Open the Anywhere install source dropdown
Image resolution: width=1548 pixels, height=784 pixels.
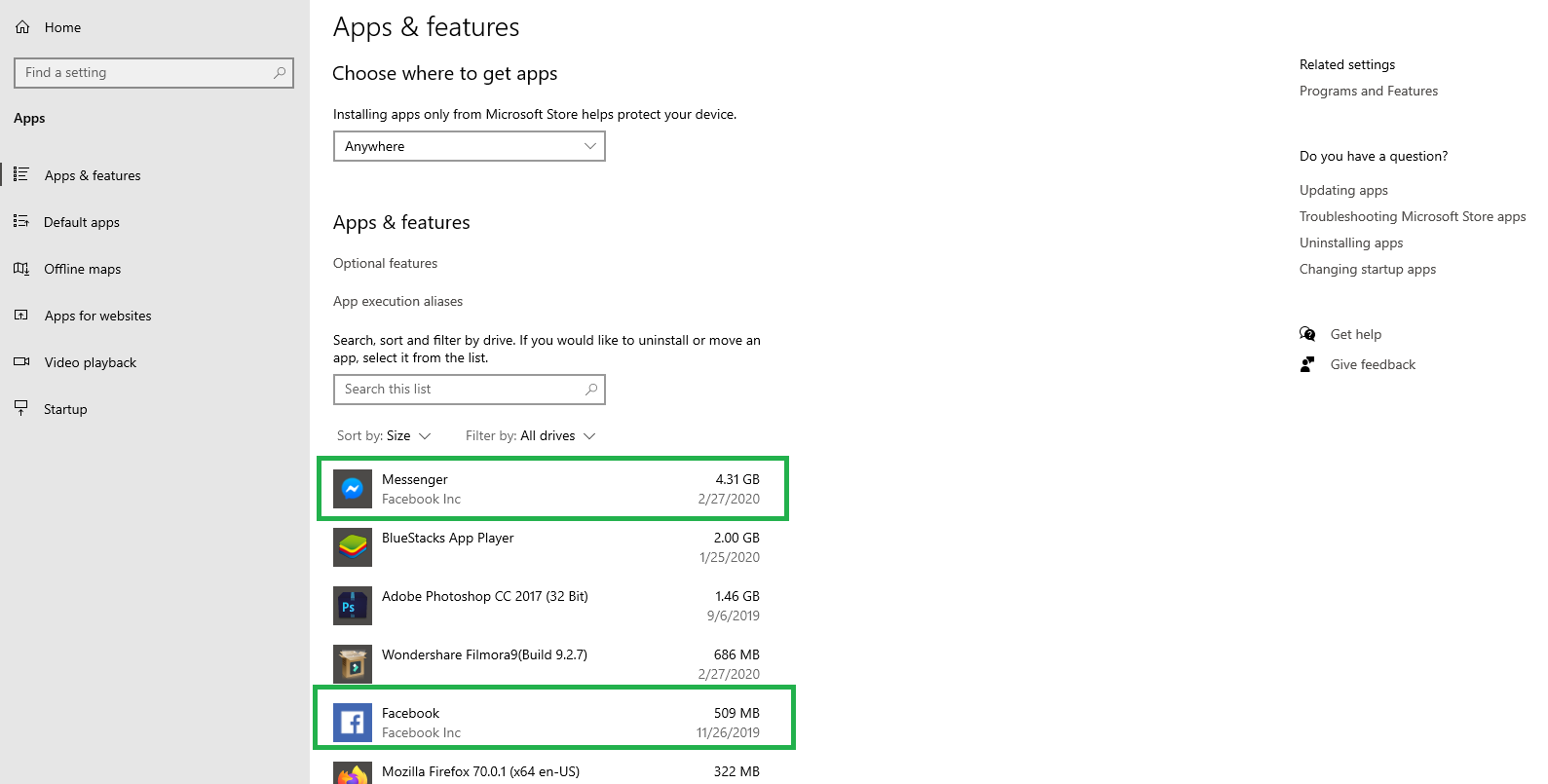tap(469, 146)
